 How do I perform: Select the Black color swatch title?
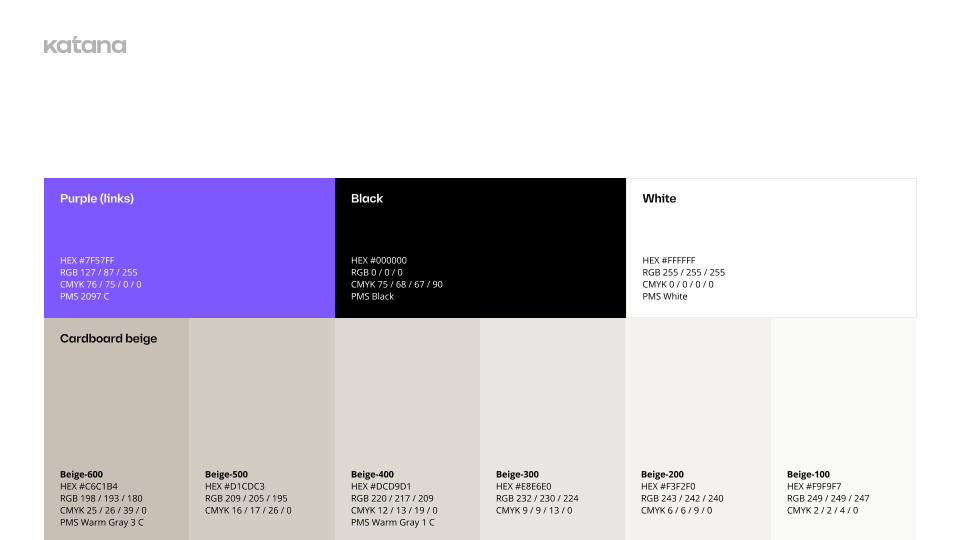click(x=367, y=199)
